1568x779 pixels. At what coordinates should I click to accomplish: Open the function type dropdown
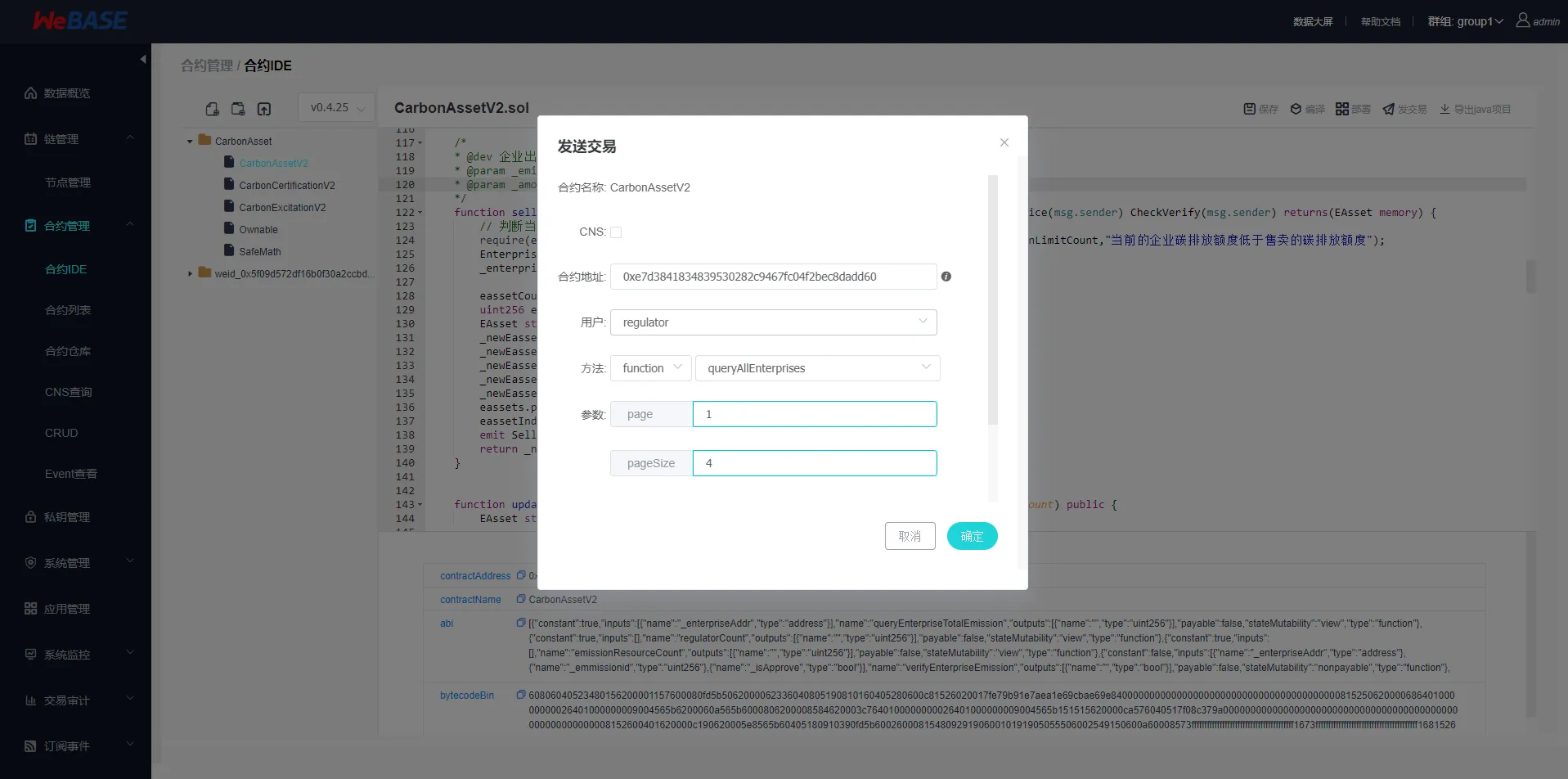click(x=651, y=368)
